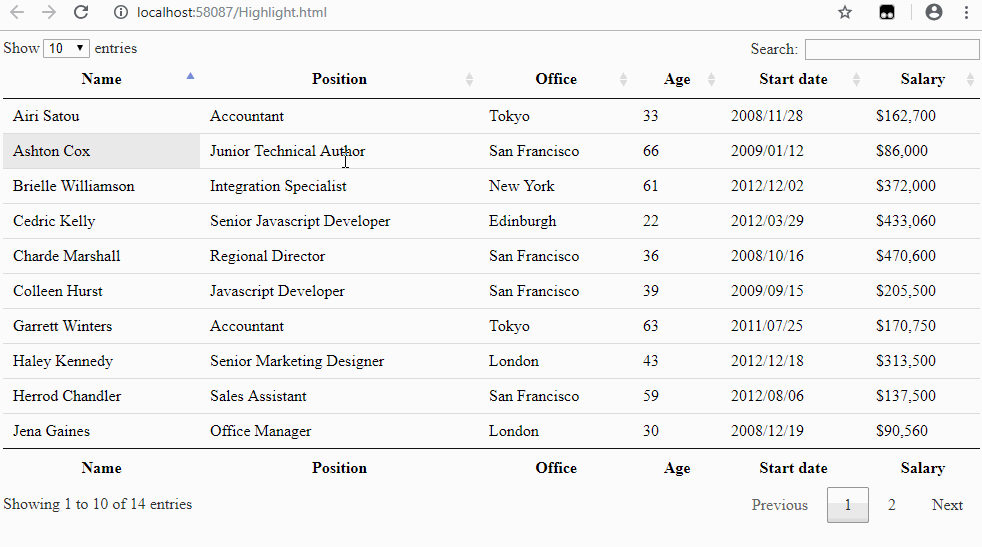Click the Jena Gaines name cell
The image size is (982, 547).
[101, 431]
